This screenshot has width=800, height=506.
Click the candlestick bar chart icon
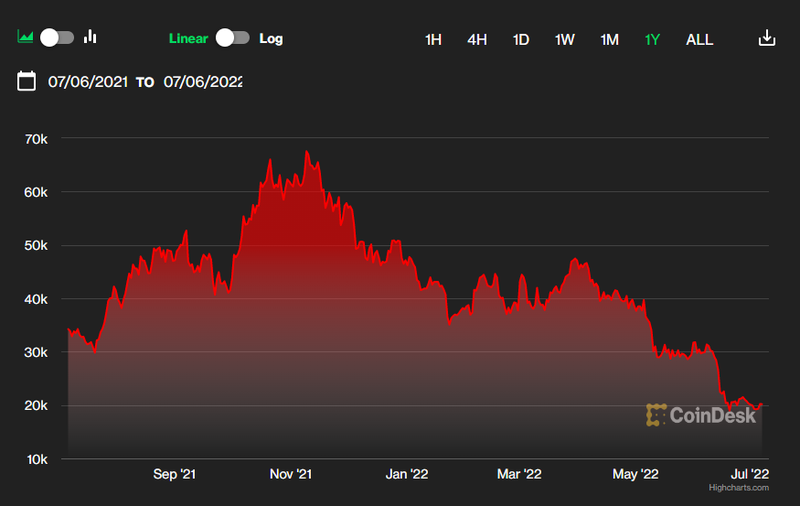pos(91,38)
